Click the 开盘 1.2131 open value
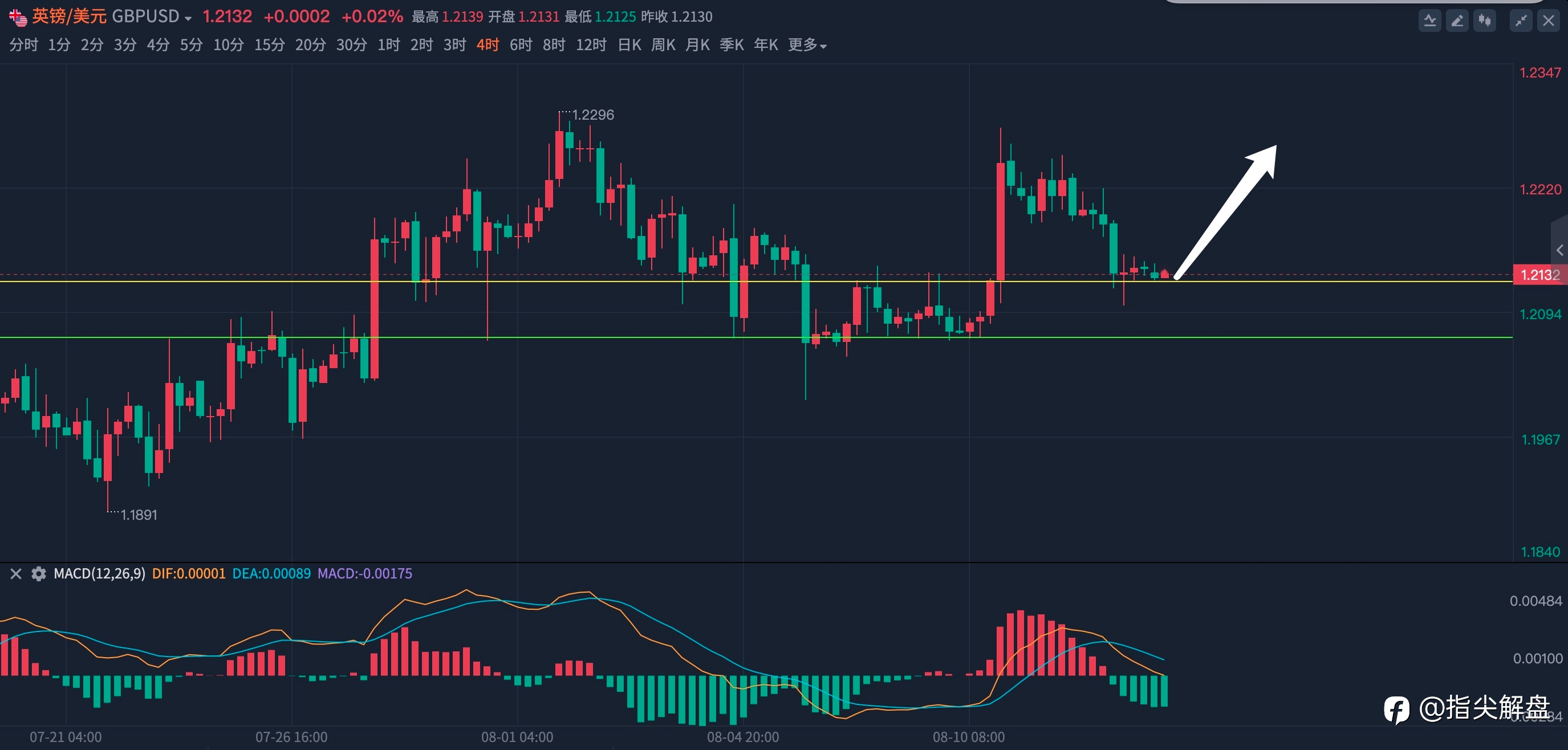1568x750 pixels. [x=523, y=17]
